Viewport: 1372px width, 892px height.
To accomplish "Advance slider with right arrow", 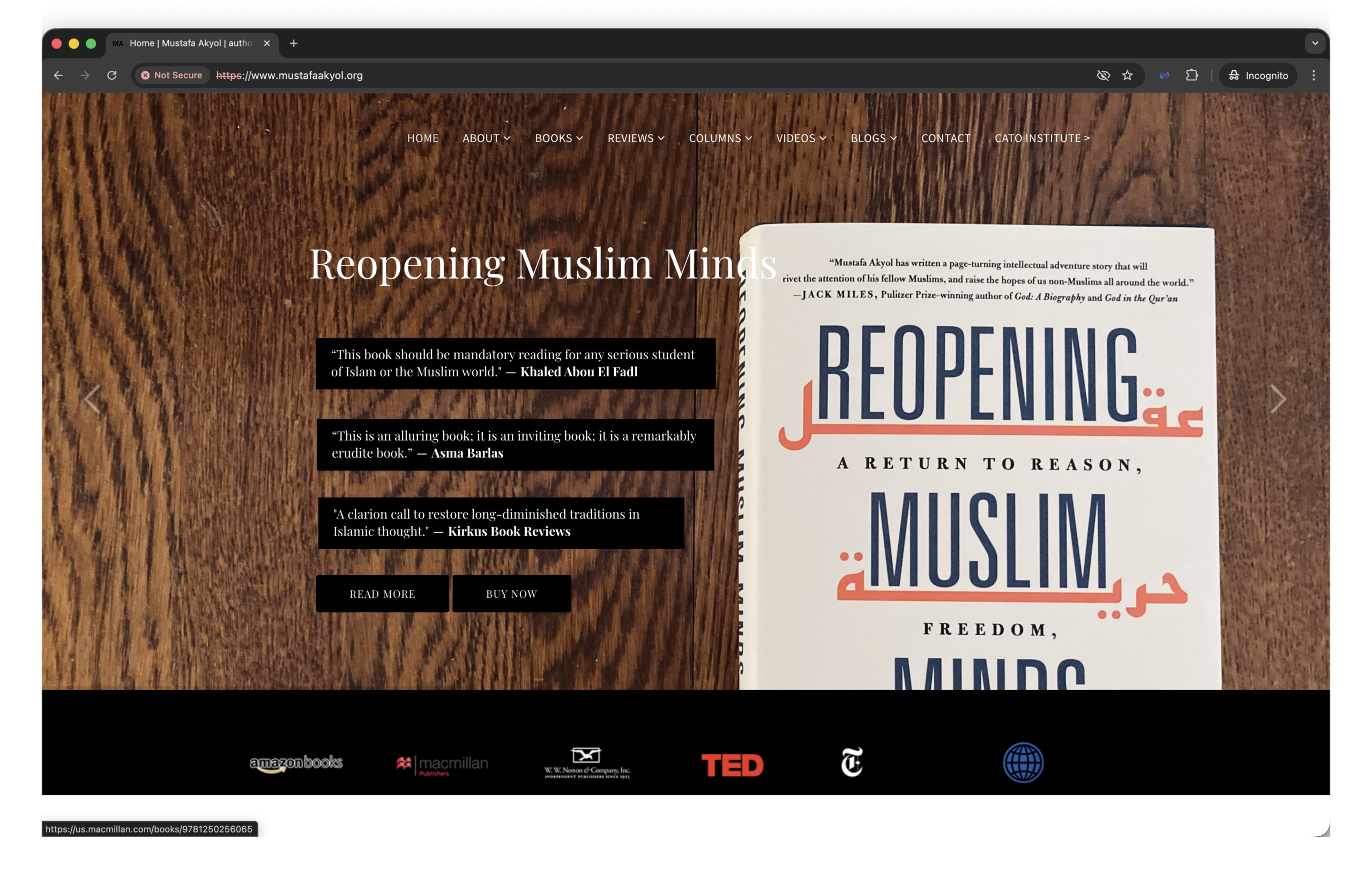I will 1278,399.
